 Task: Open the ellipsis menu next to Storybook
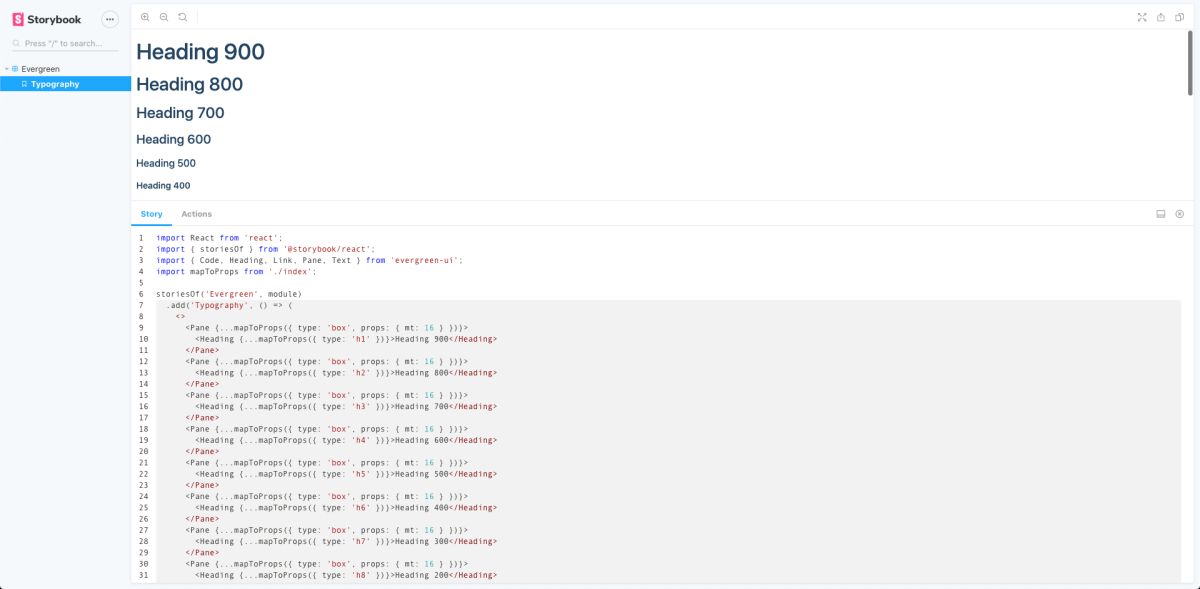[108, 18]
